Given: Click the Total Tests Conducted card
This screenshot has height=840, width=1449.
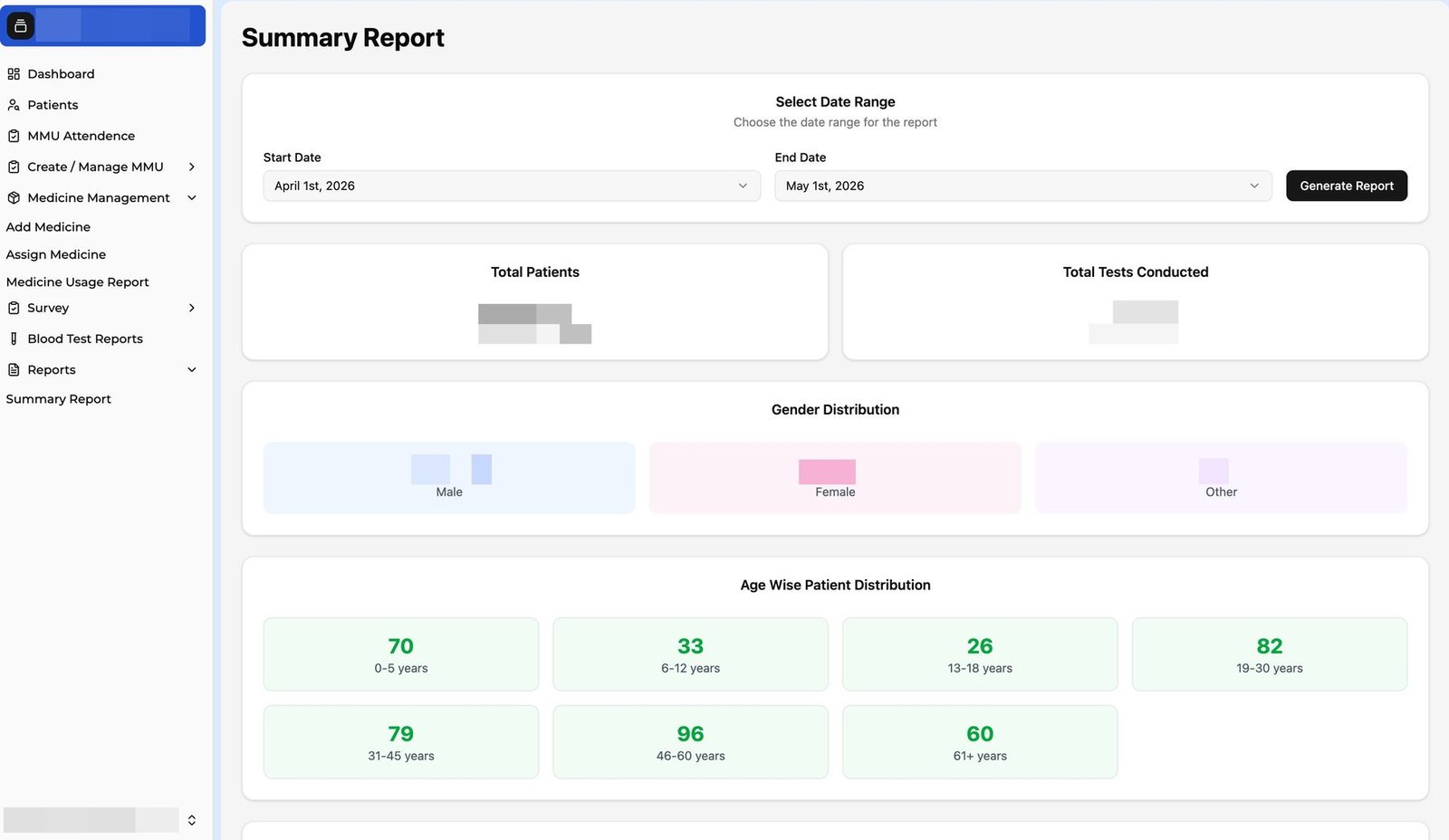Looking at the screenshot, I should [1136, 302].
